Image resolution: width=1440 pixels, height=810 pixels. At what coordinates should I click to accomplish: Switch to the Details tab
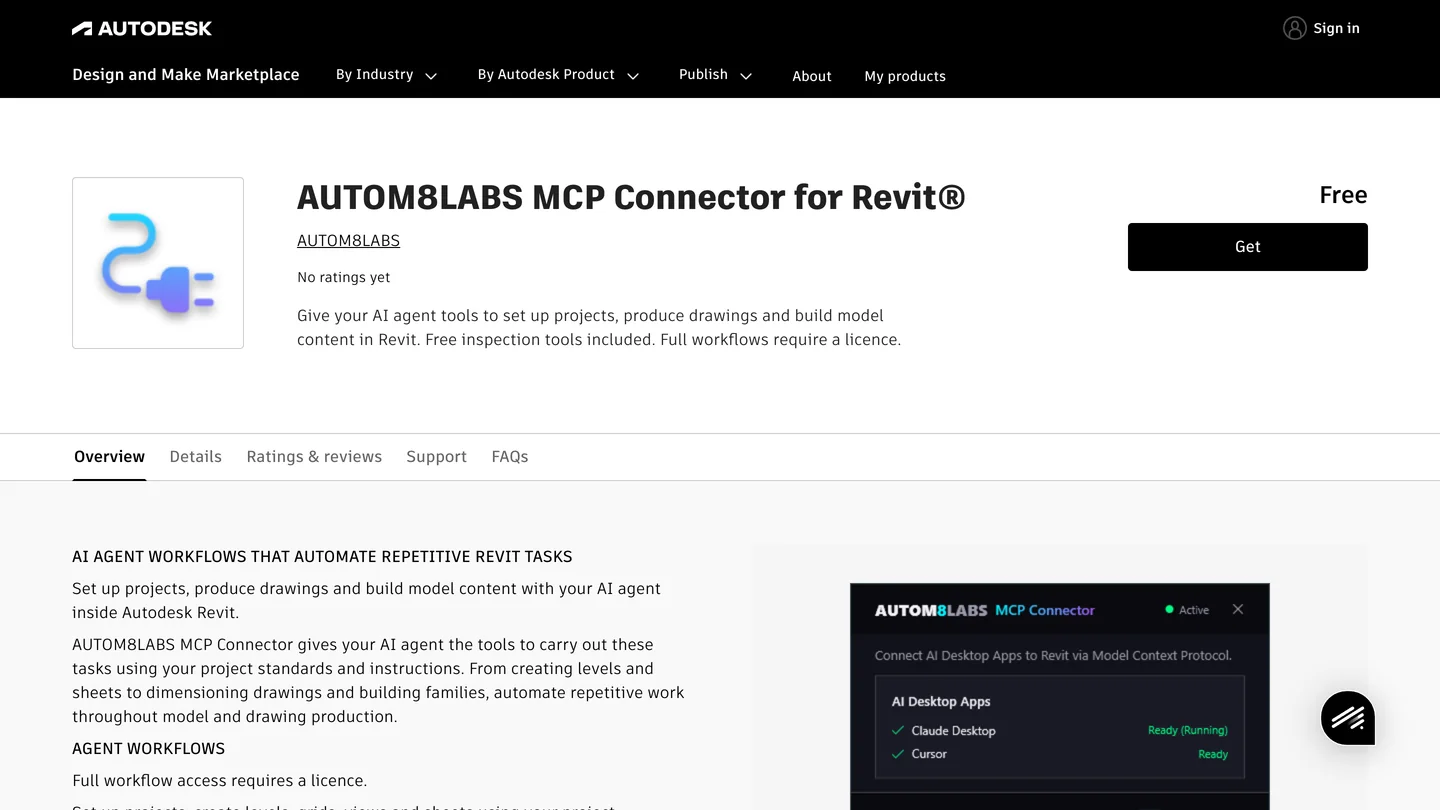point(196,457)
